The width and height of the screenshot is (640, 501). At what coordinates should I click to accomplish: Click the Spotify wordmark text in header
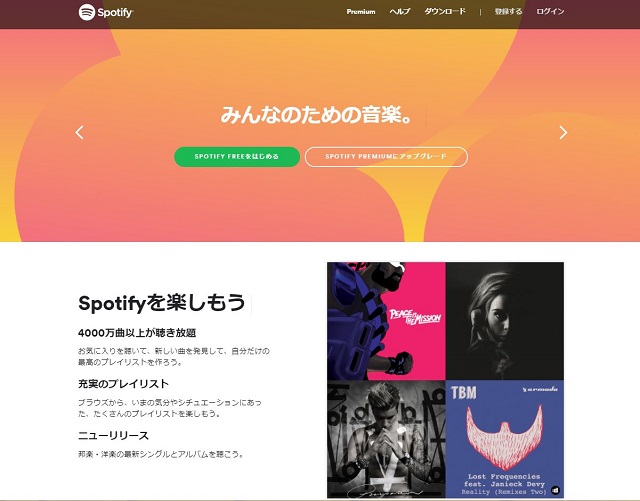(x=115, y=12)
